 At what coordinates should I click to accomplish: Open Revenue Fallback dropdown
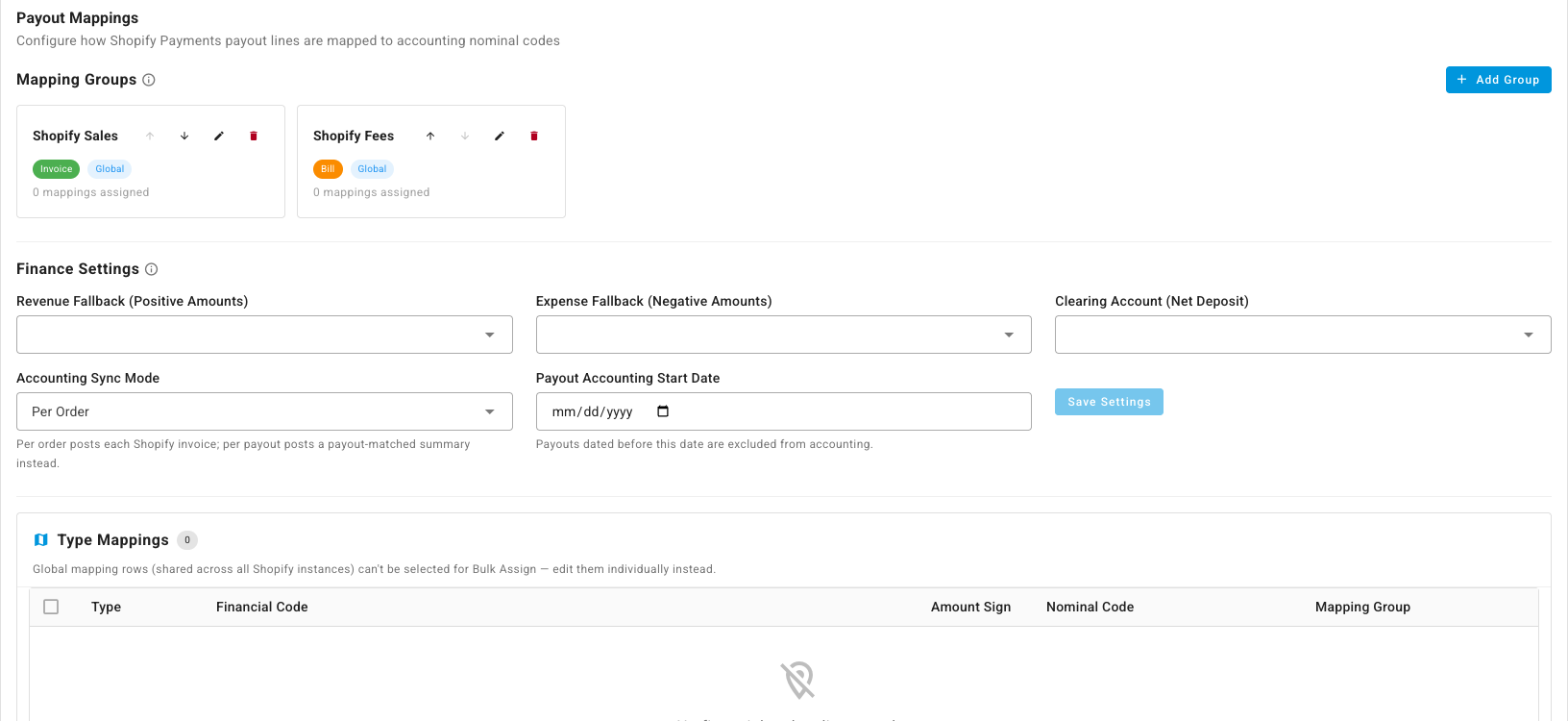click(x=264, y=335)
